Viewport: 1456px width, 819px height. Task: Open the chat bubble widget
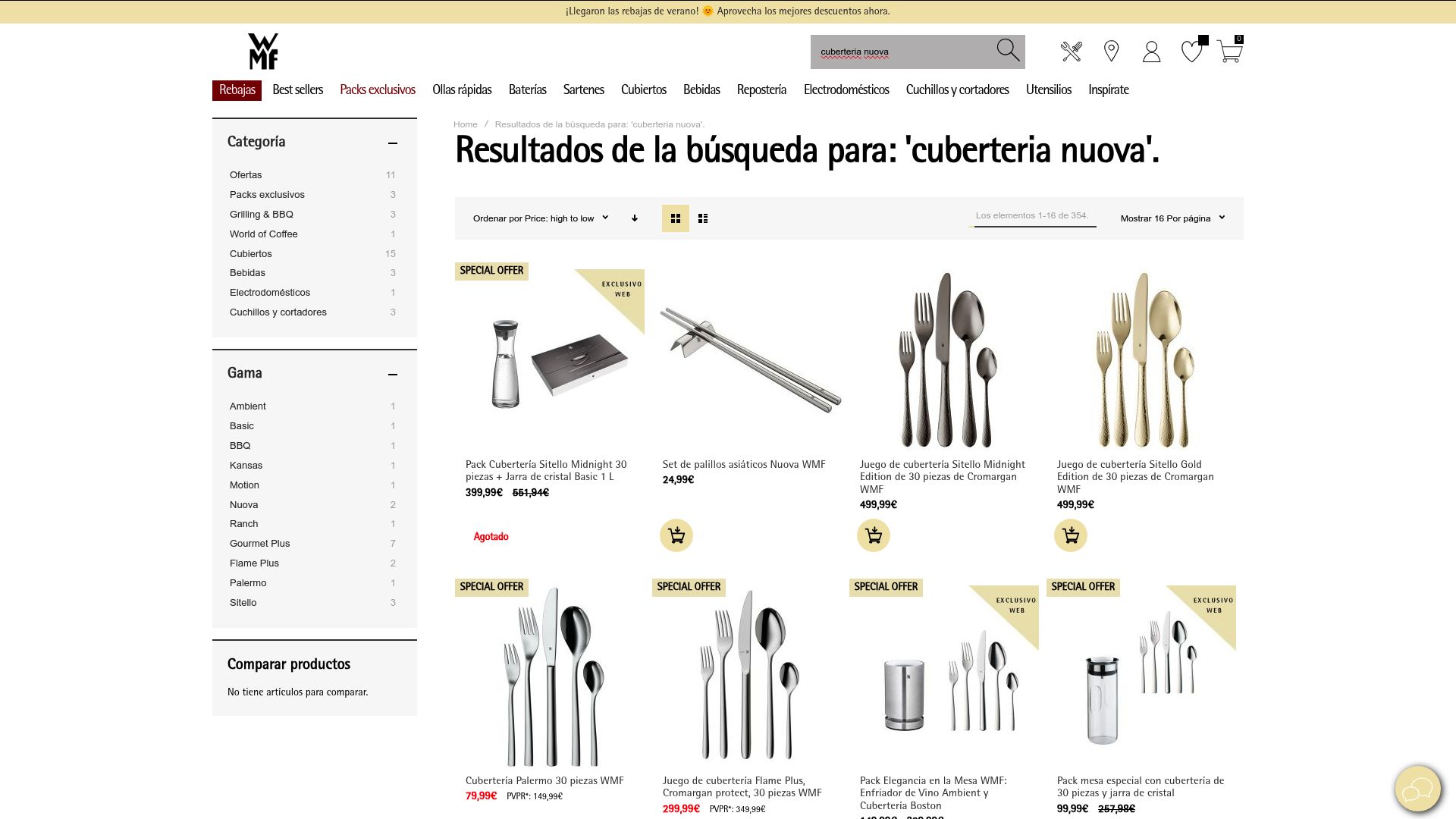pos(1417,789)
